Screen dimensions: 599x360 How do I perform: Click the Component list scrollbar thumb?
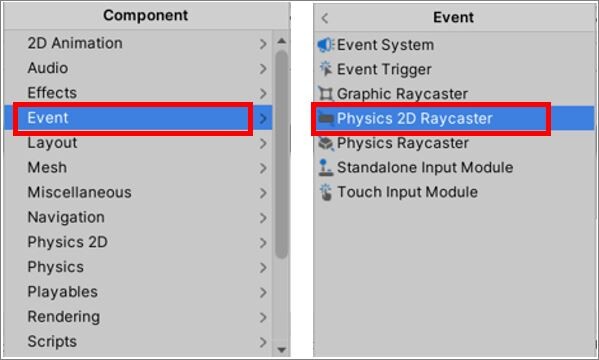282,154
